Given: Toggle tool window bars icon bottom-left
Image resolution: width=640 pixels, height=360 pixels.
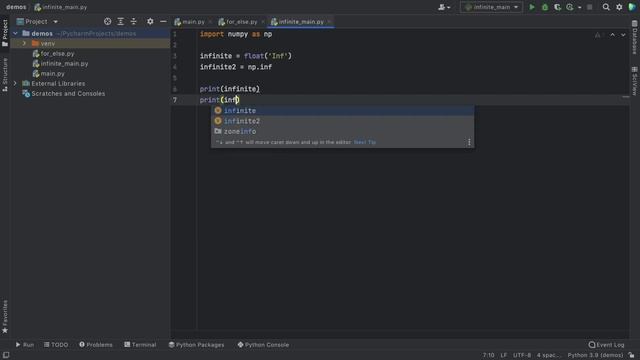Looking at the screenshot, I should 6,355.
